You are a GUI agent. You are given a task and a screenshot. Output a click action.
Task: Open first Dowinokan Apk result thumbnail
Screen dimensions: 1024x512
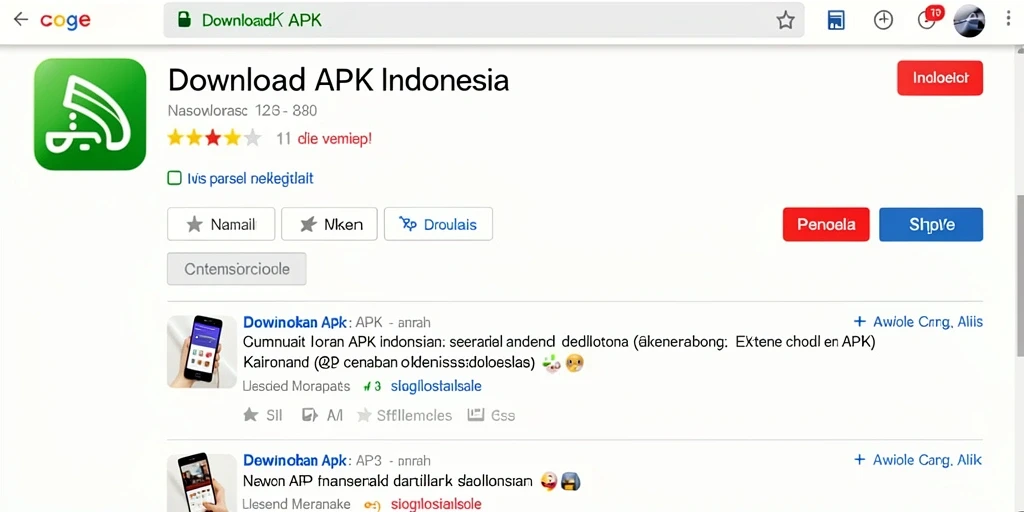pyautogui.click(x=202, y=352)
